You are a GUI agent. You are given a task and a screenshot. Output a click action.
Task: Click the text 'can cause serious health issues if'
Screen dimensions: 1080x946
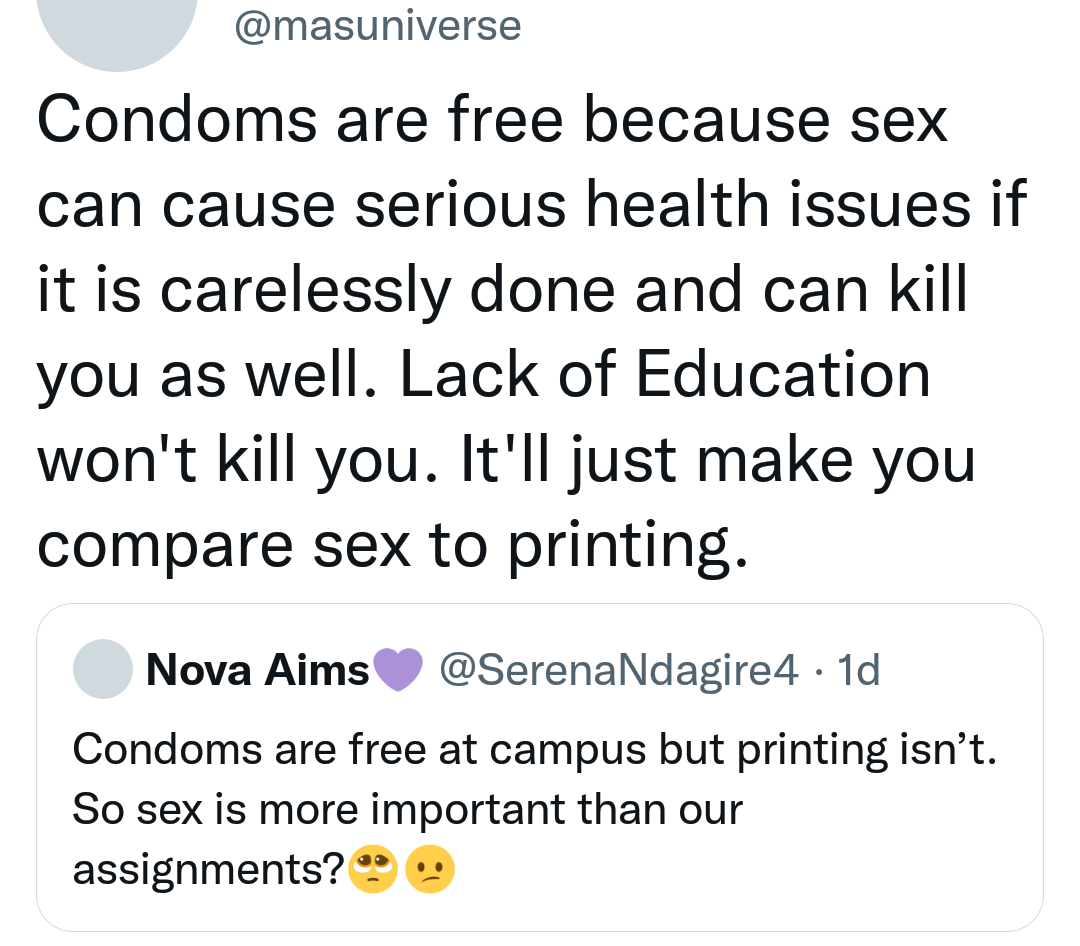pos(532,205)
